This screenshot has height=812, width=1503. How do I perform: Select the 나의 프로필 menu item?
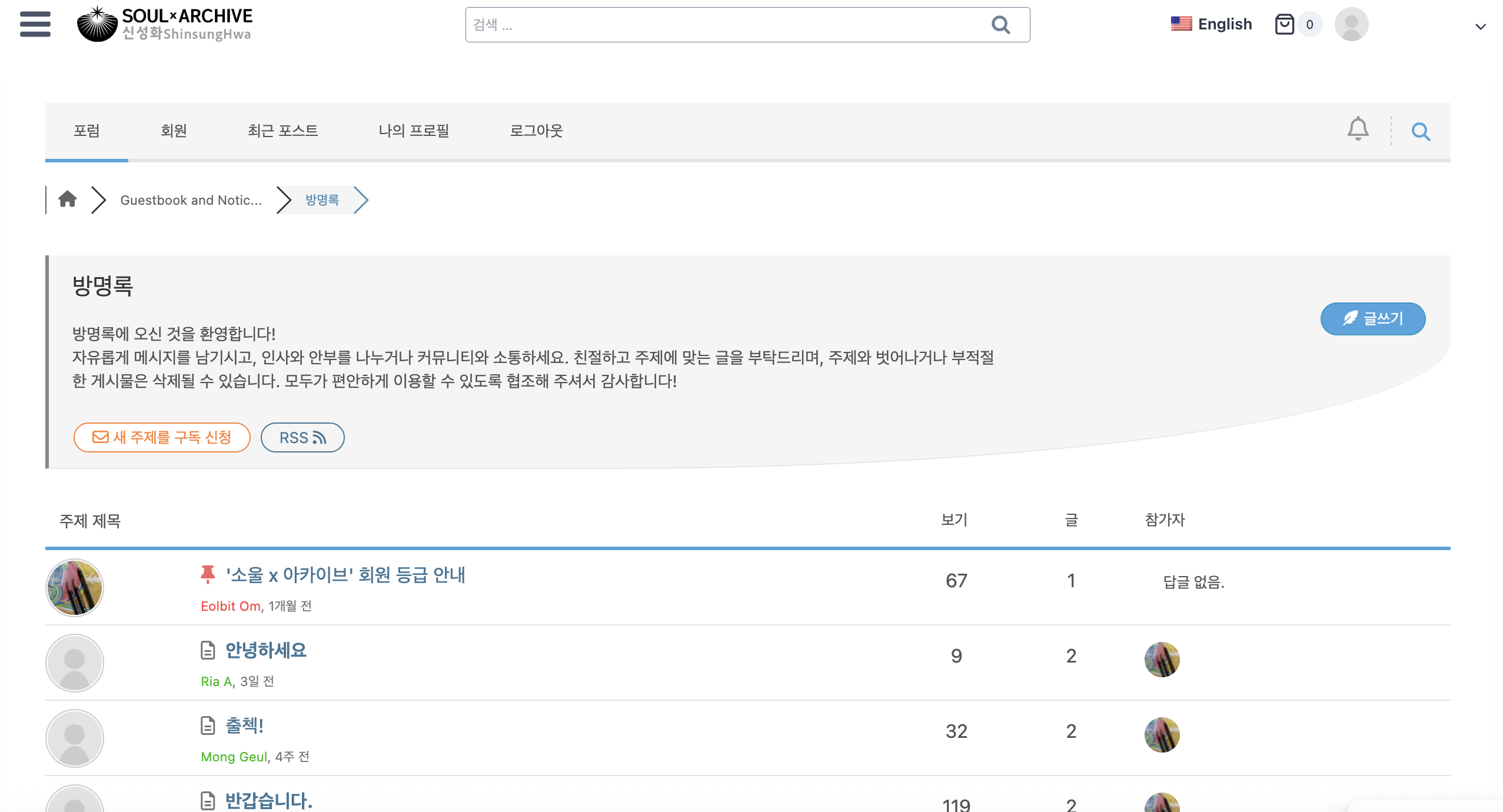coord(414,131)
